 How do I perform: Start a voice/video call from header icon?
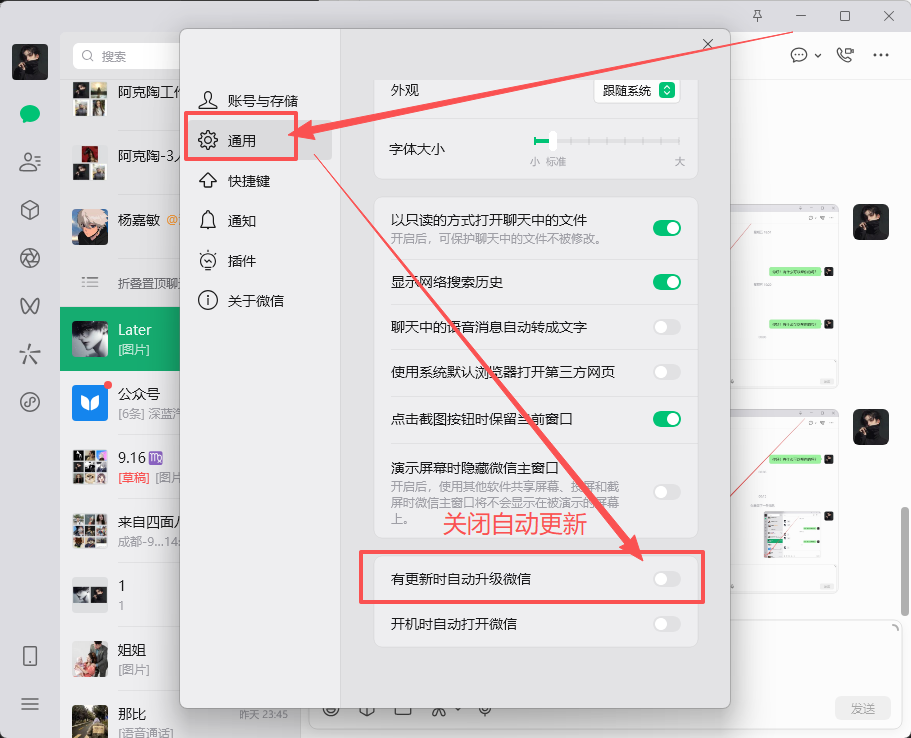click(x=845, y=55)
